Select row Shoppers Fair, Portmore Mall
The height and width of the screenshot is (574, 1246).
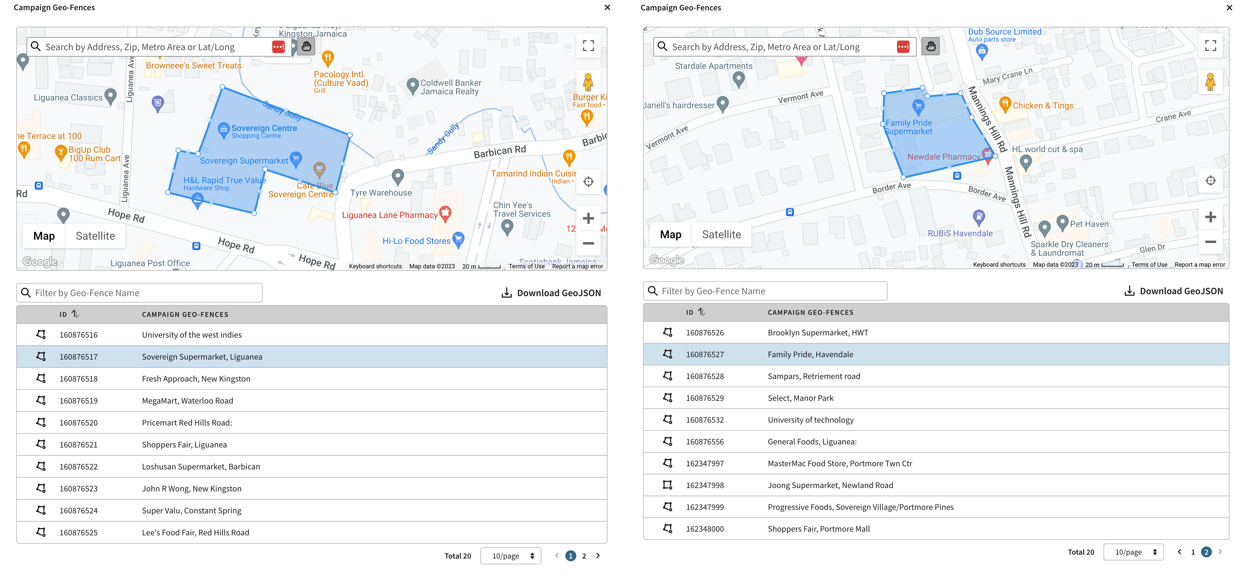936,529
